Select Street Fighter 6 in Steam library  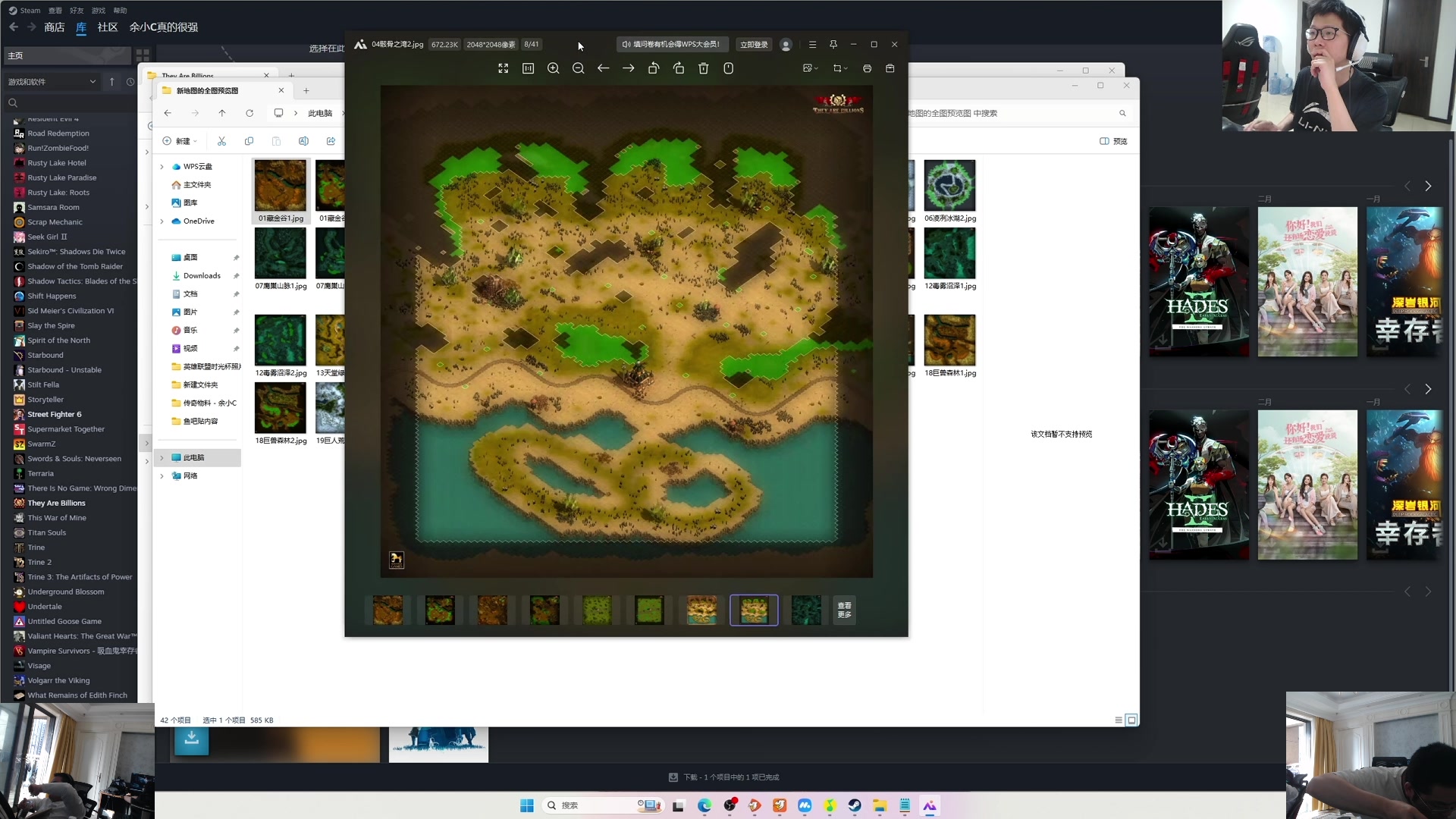click(54, 414)
